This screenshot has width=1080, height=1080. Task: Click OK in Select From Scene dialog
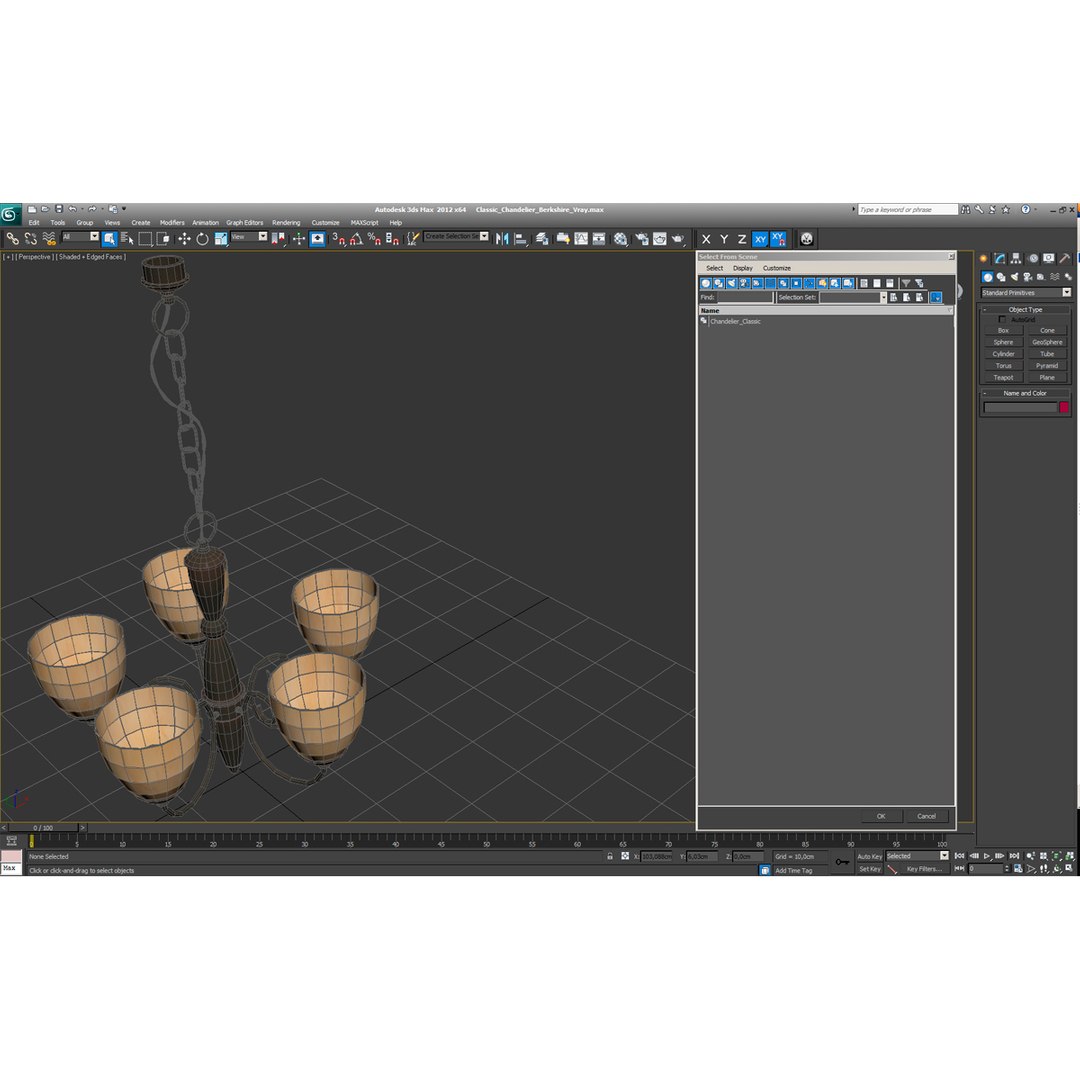tap(881, 816)
